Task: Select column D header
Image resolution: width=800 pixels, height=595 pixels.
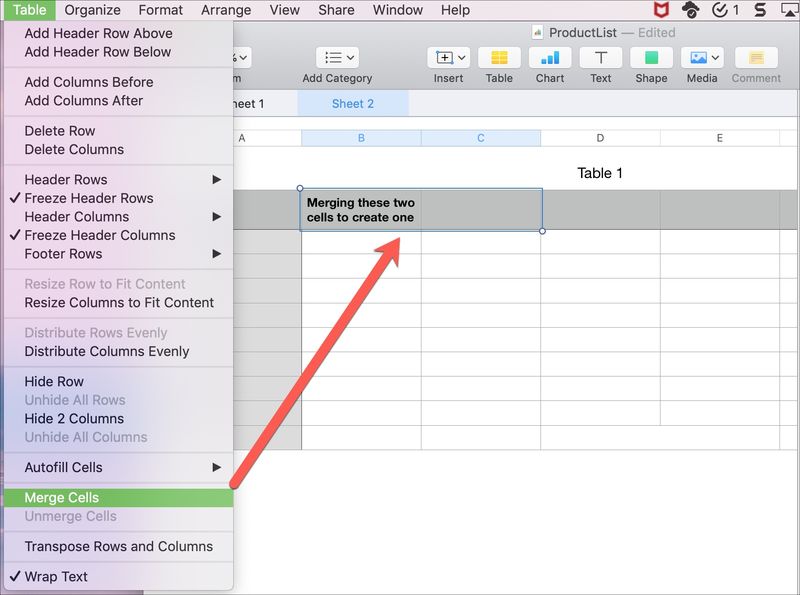Action: [x=600, y=138]
